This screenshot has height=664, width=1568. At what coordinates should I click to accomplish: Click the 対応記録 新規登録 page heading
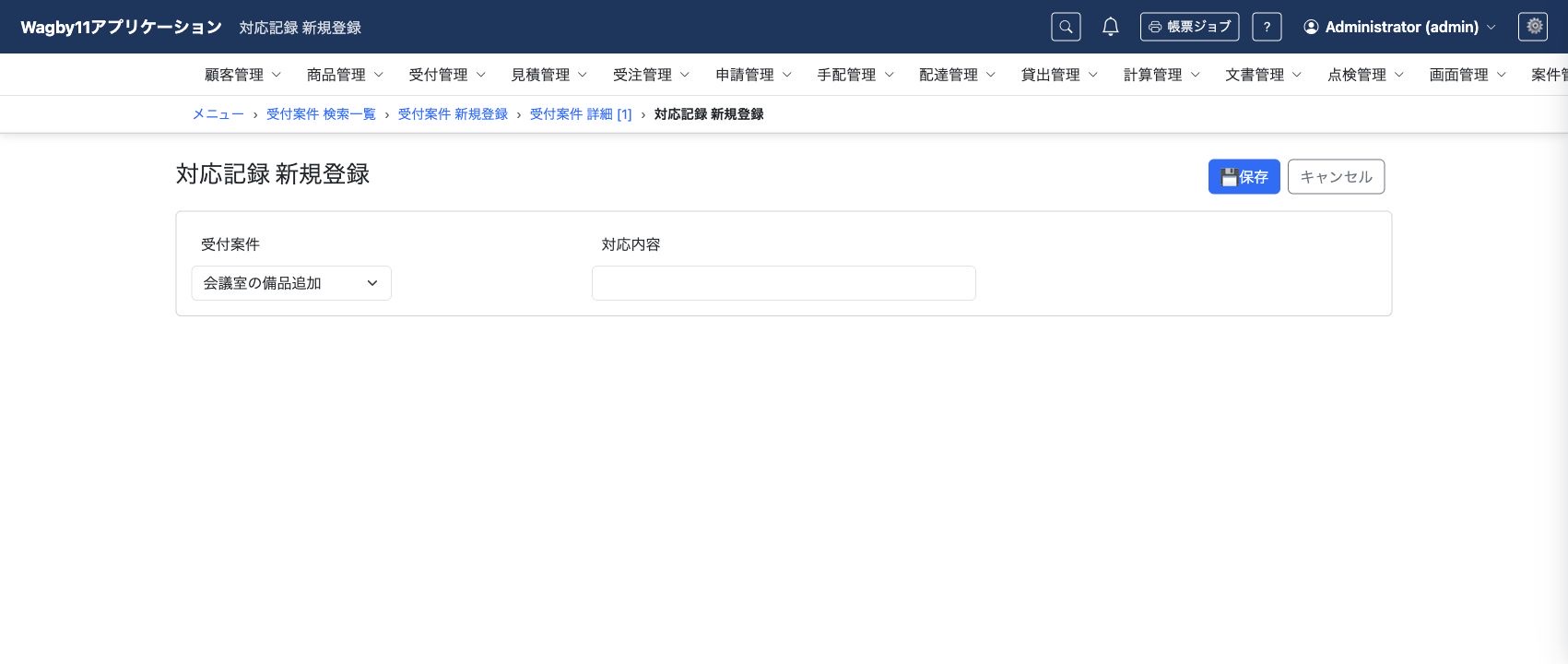click(x=273, y=174)
